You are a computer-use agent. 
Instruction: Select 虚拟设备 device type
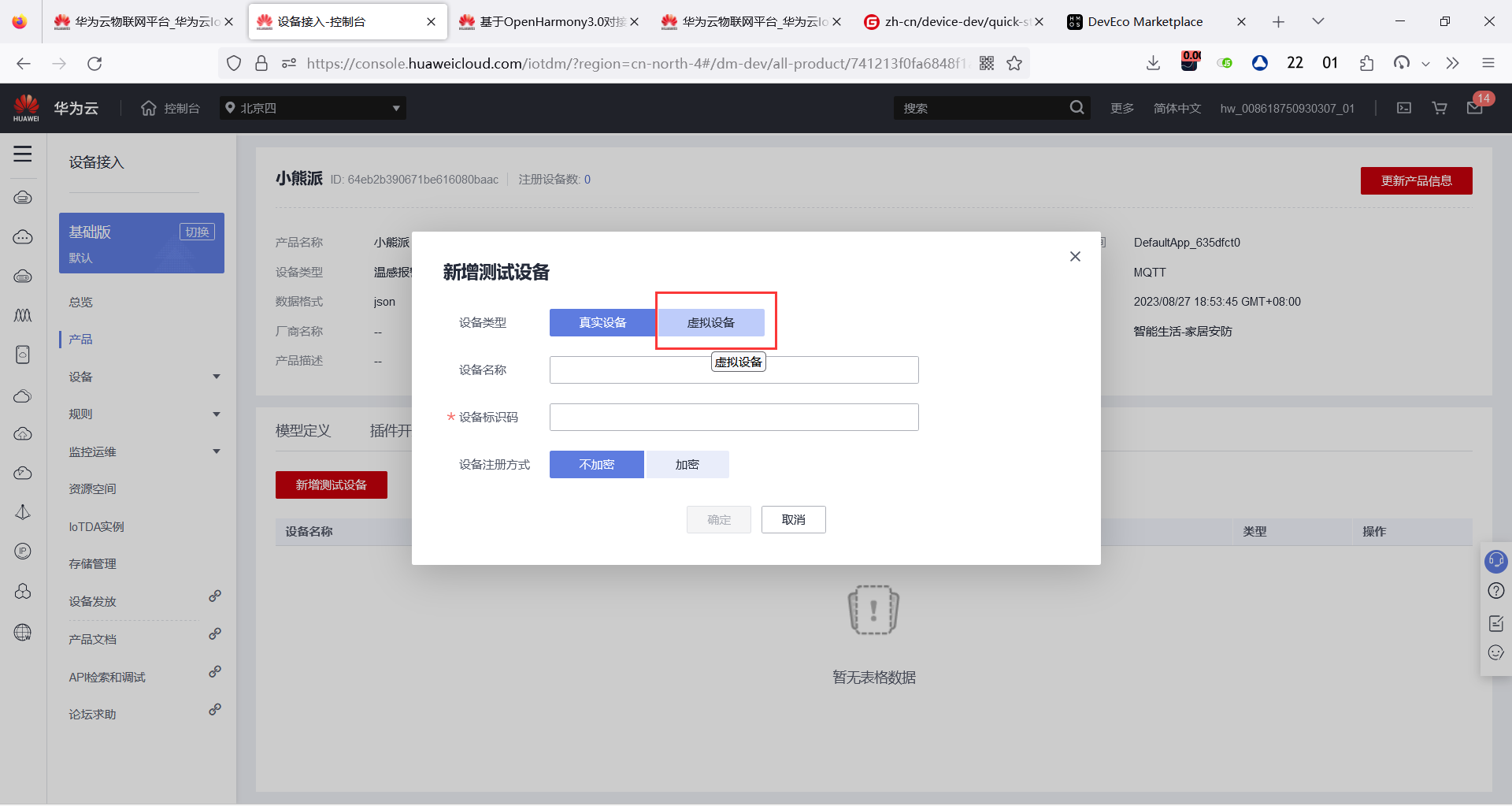(711, 322)
